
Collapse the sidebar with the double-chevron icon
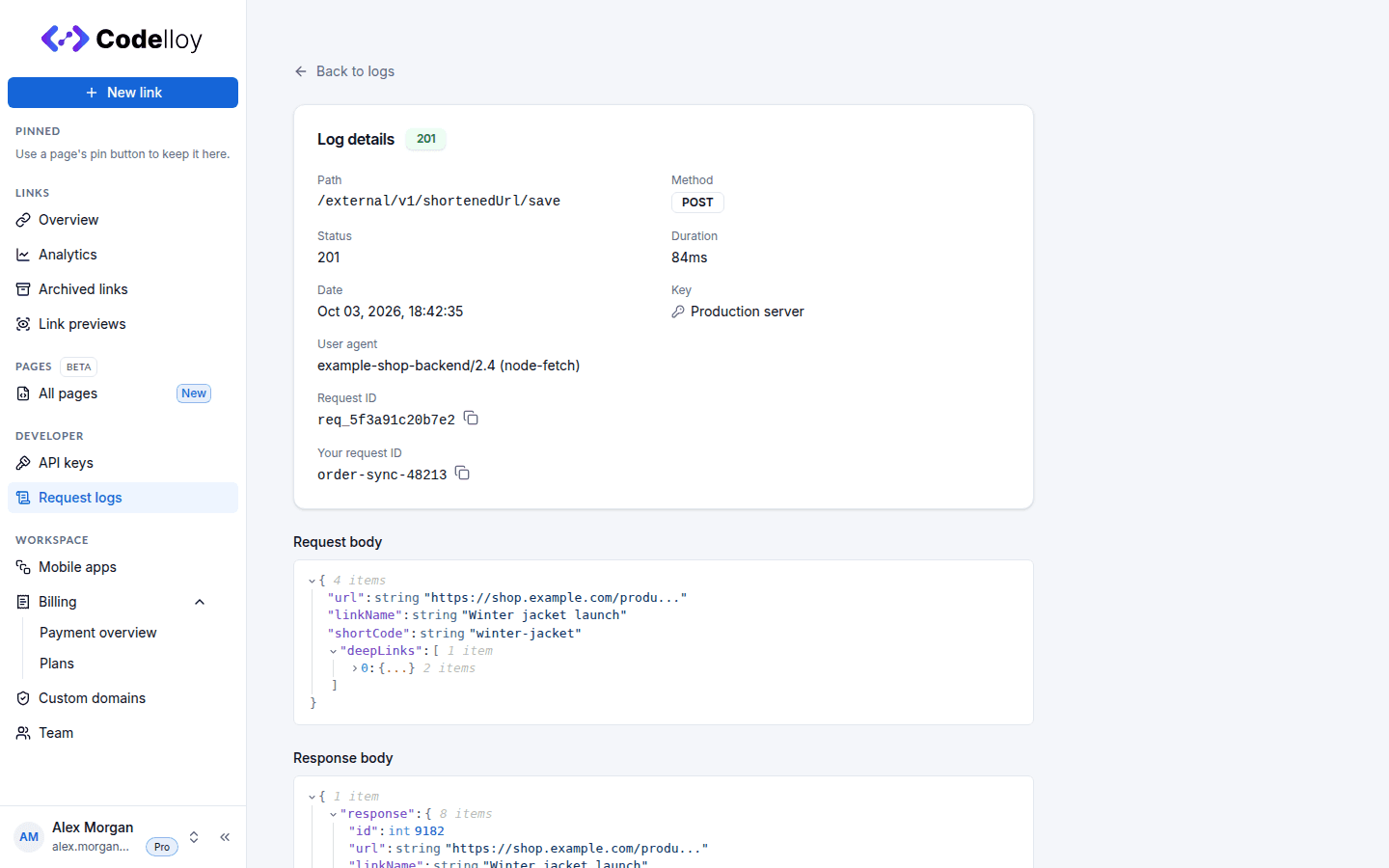coord(225,837)
